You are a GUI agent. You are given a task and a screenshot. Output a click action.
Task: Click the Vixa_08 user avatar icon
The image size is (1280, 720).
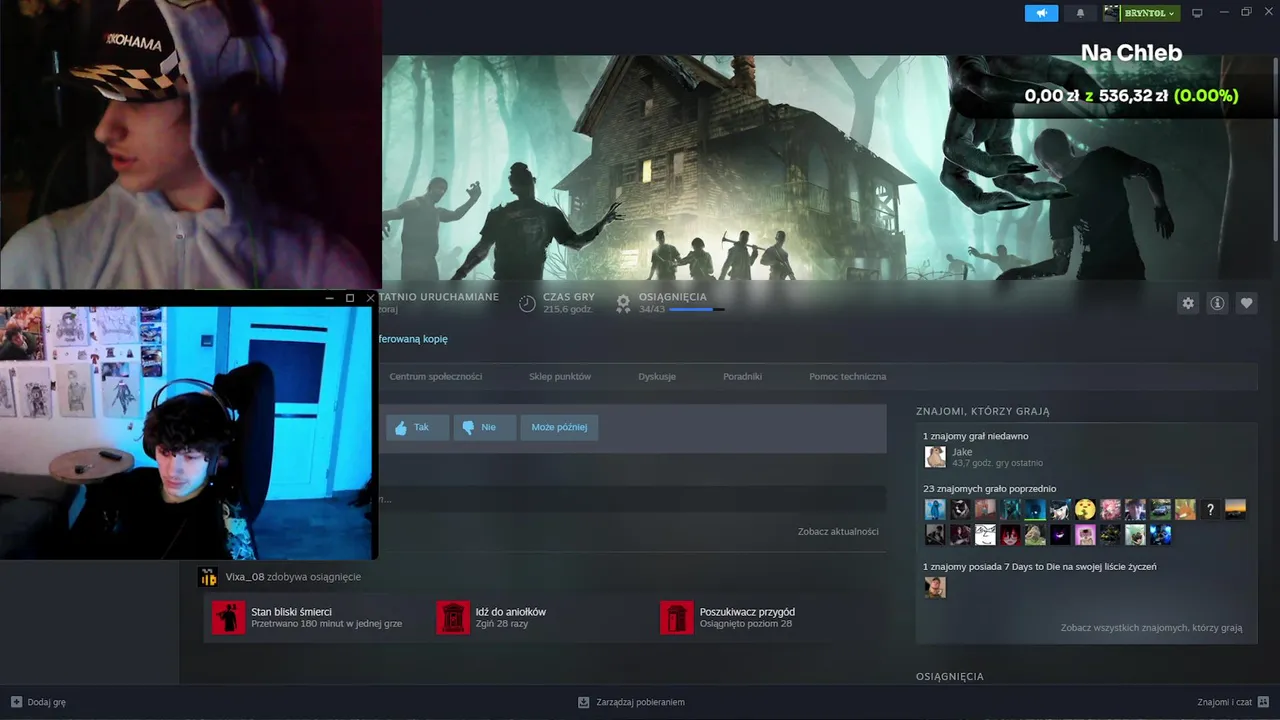(208, 577)
